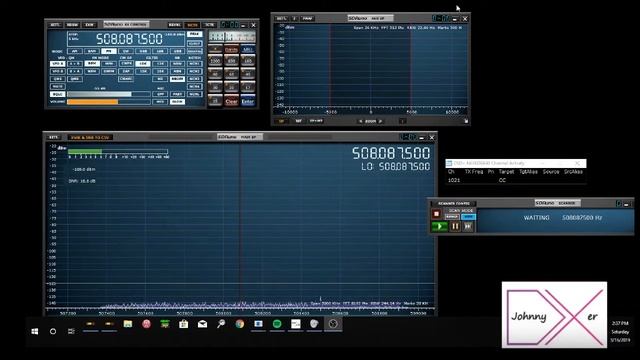Click channel 1021 row in DSD+ window
The width and height of the screenshot is (640, 360).
pyautogui.click(x=516, y=180)
